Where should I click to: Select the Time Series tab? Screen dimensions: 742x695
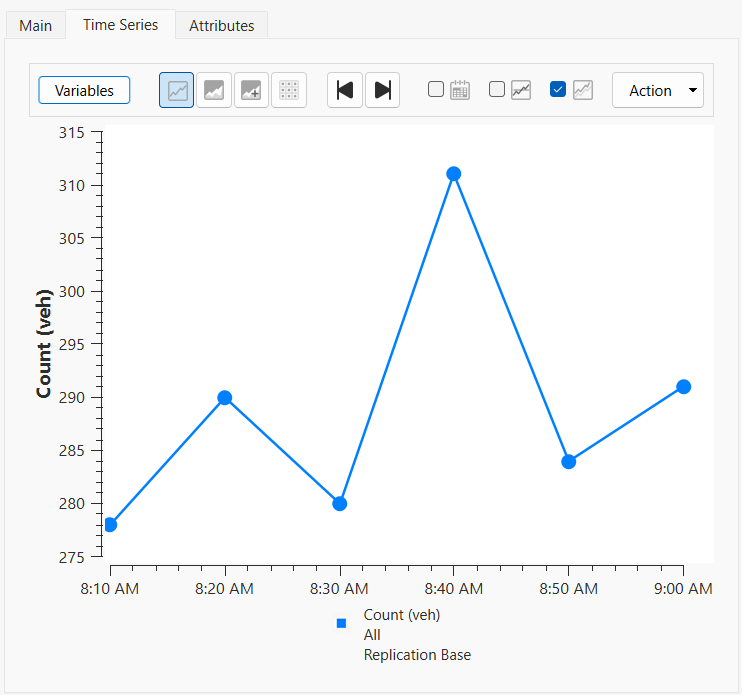pos(120,24)
